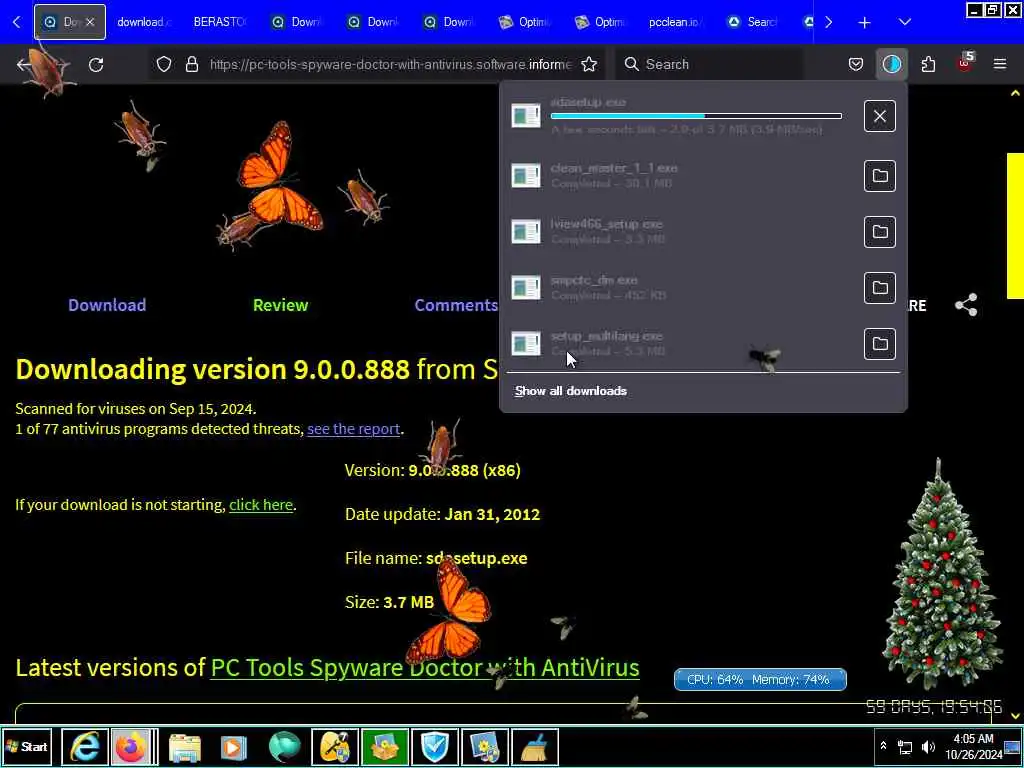Click the Show desktop tray button

1012,746
